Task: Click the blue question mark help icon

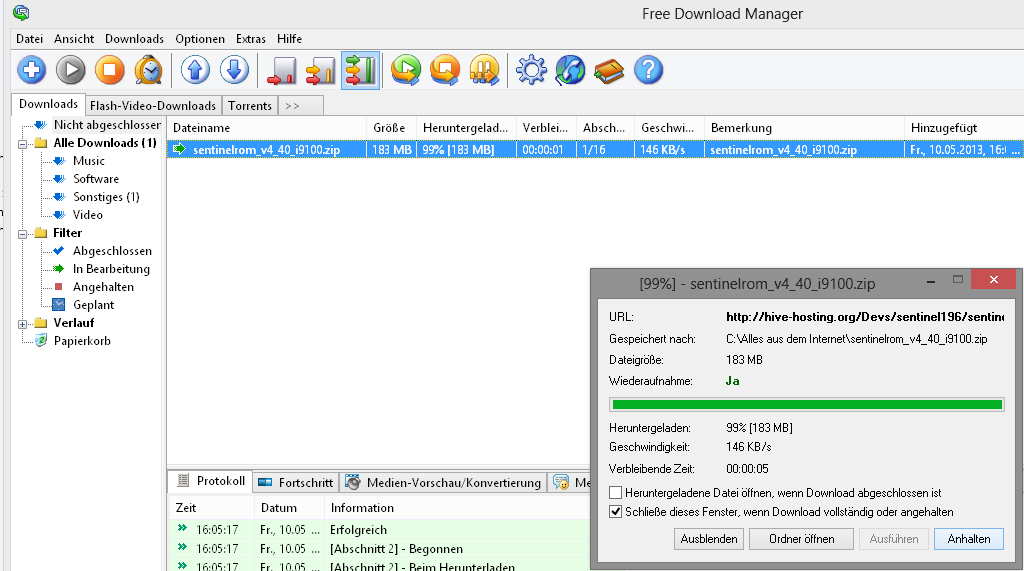Action: coord(648,70)
